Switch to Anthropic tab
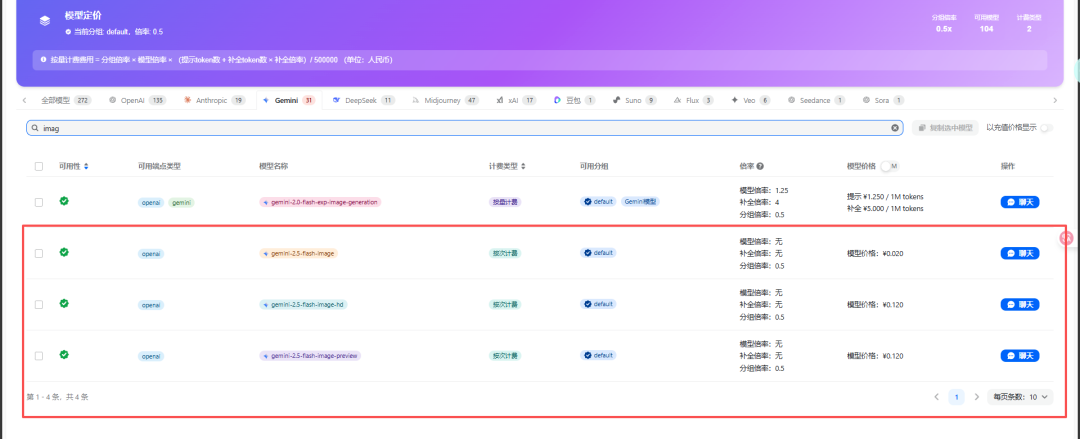The width and height of the screenshot is (1080, 439). 214,100
